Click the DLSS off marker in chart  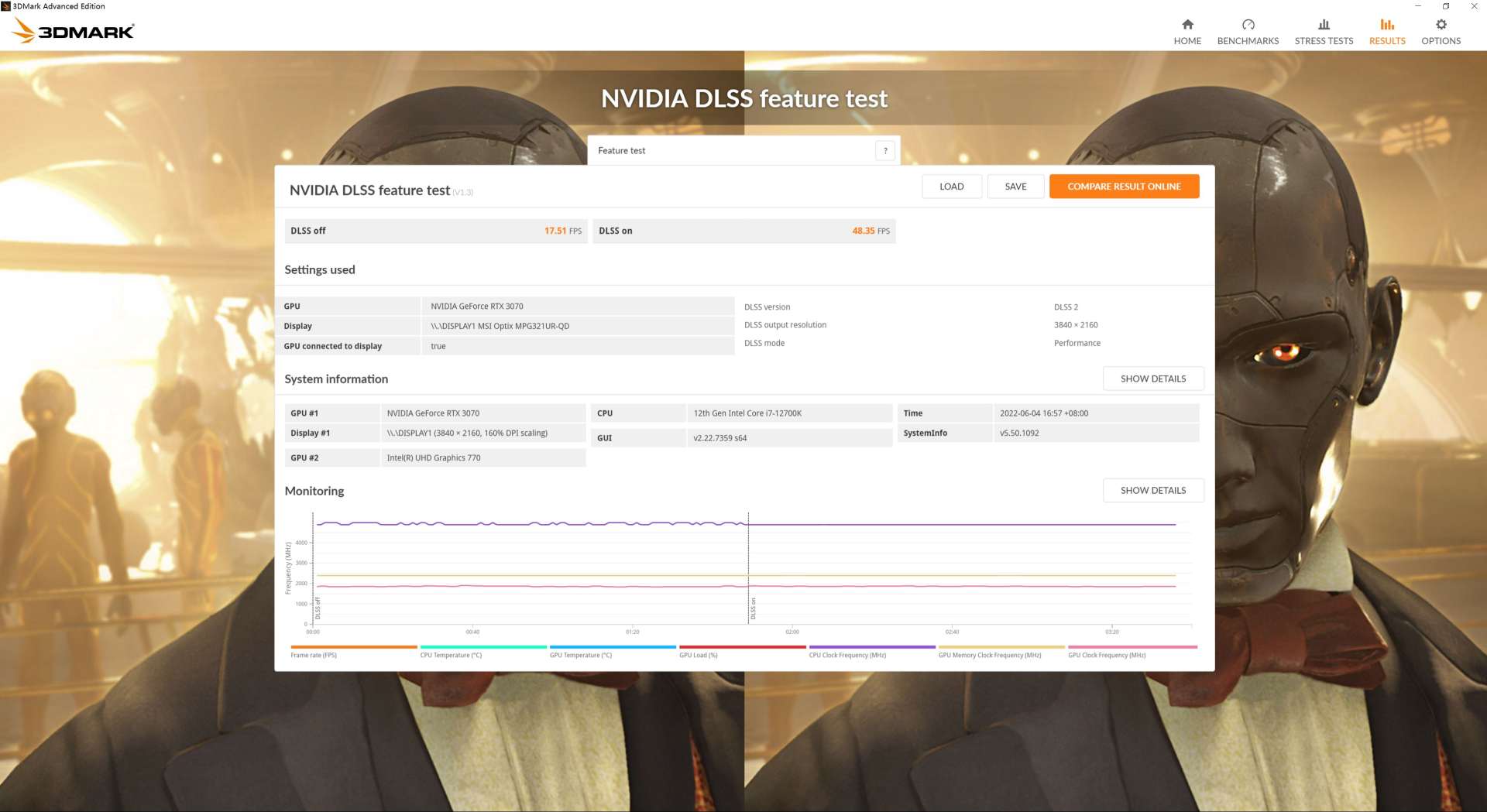[x=318, y=608]
